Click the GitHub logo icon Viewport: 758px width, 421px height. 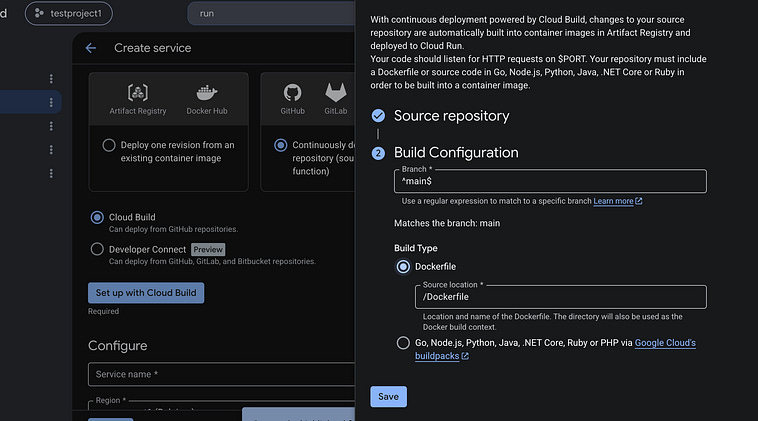point(292,92)
